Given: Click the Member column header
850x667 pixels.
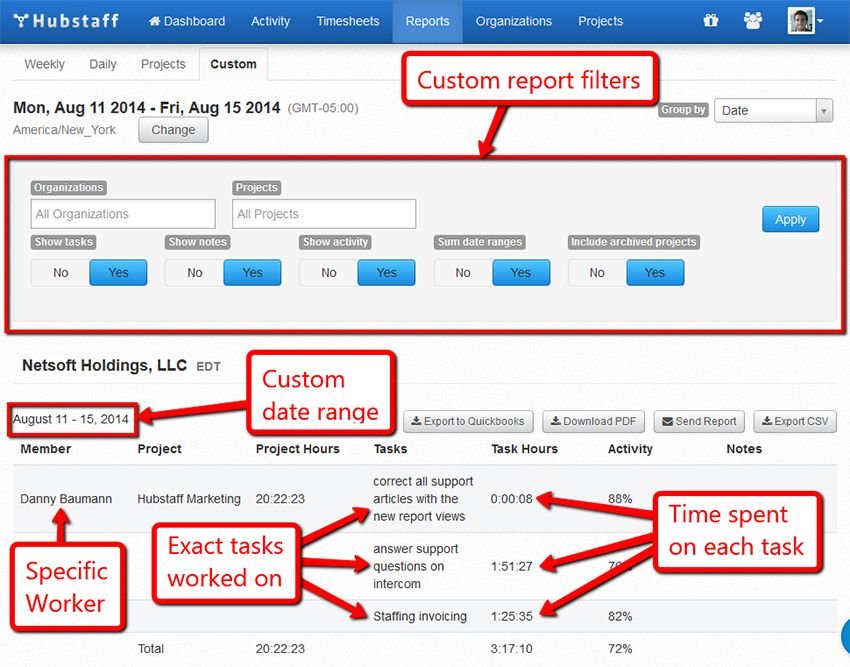Looking at the screenshot, I should pos(46,449).
